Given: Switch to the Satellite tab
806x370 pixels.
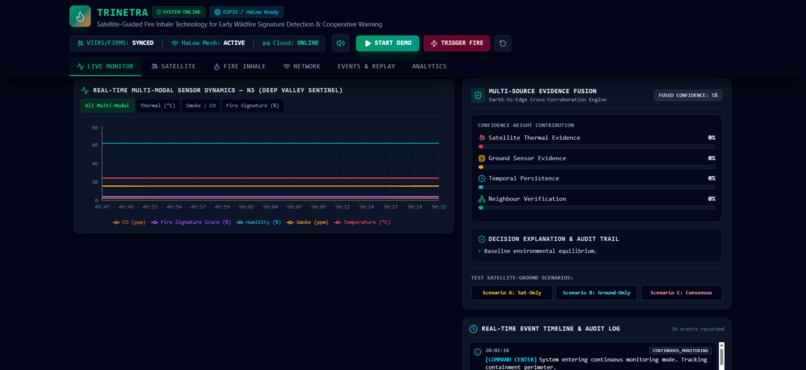Looking at the screenshot, I should (x=173, y=66).
